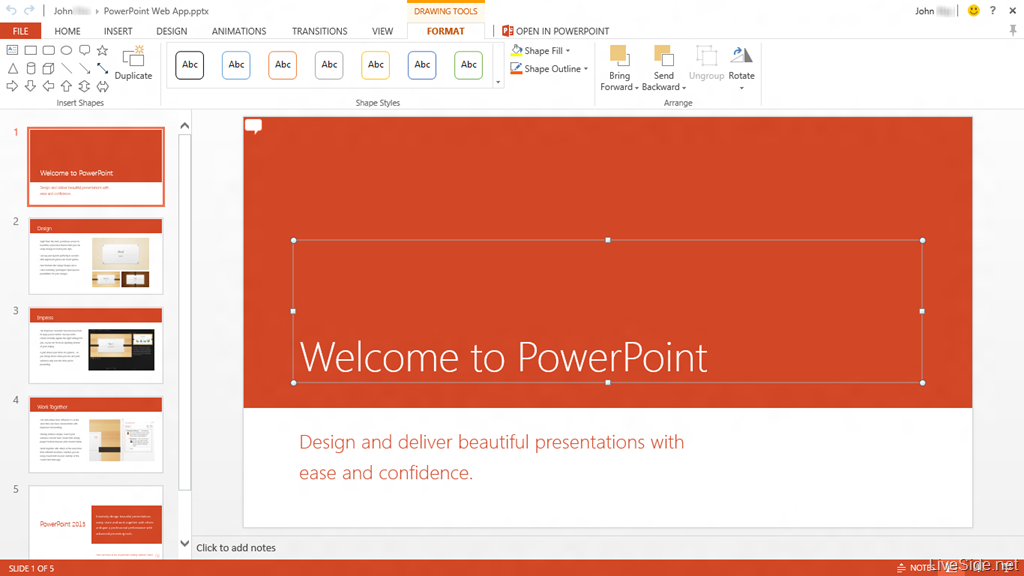Insert the cube shape
Screen dimensions: 1024x576
(x=48, y=68)
